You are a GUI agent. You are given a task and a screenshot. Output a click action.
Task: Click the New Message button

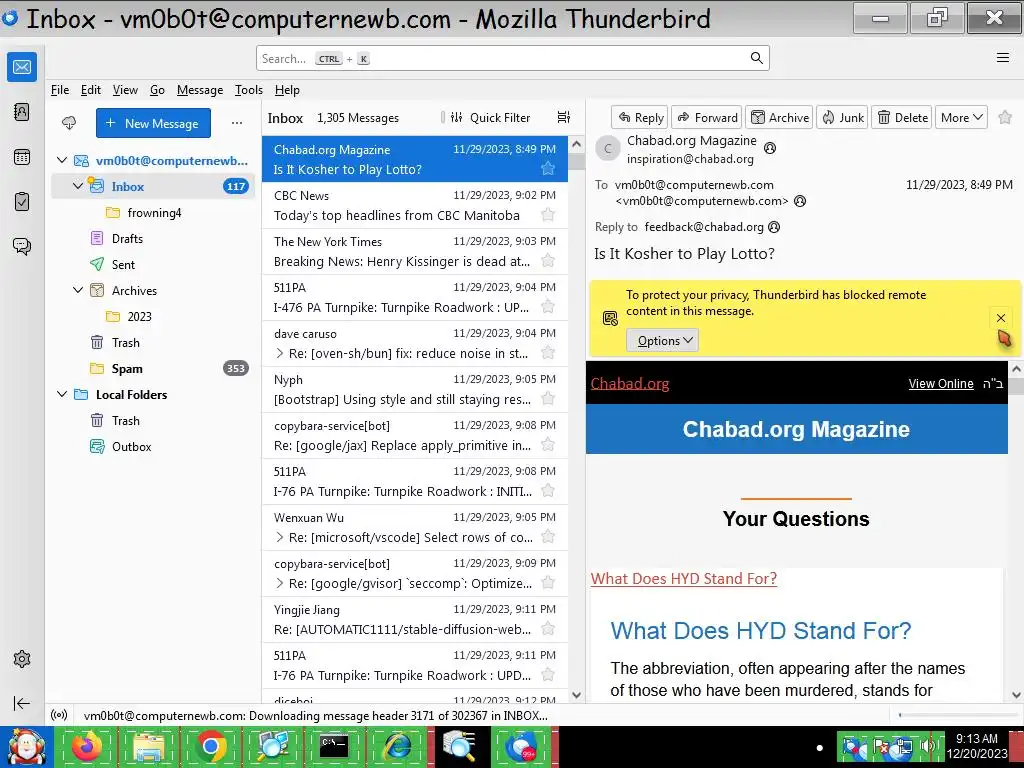[153, 123]
